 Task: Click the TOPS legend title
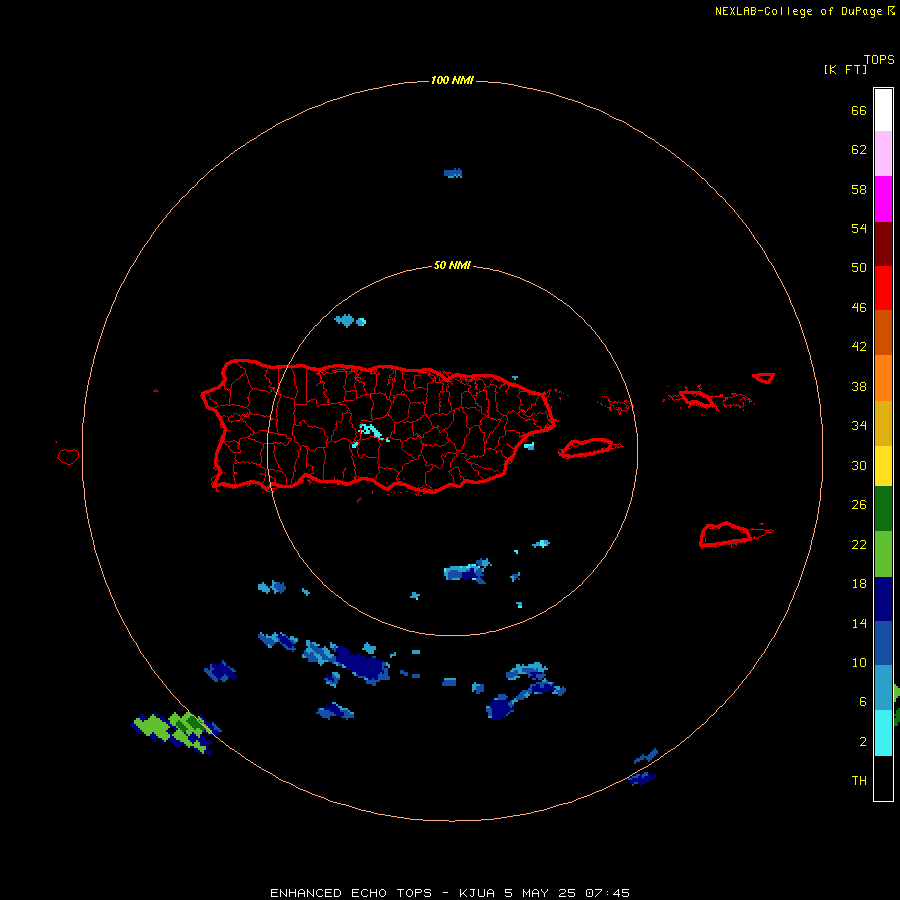click(x=879, y=59)
